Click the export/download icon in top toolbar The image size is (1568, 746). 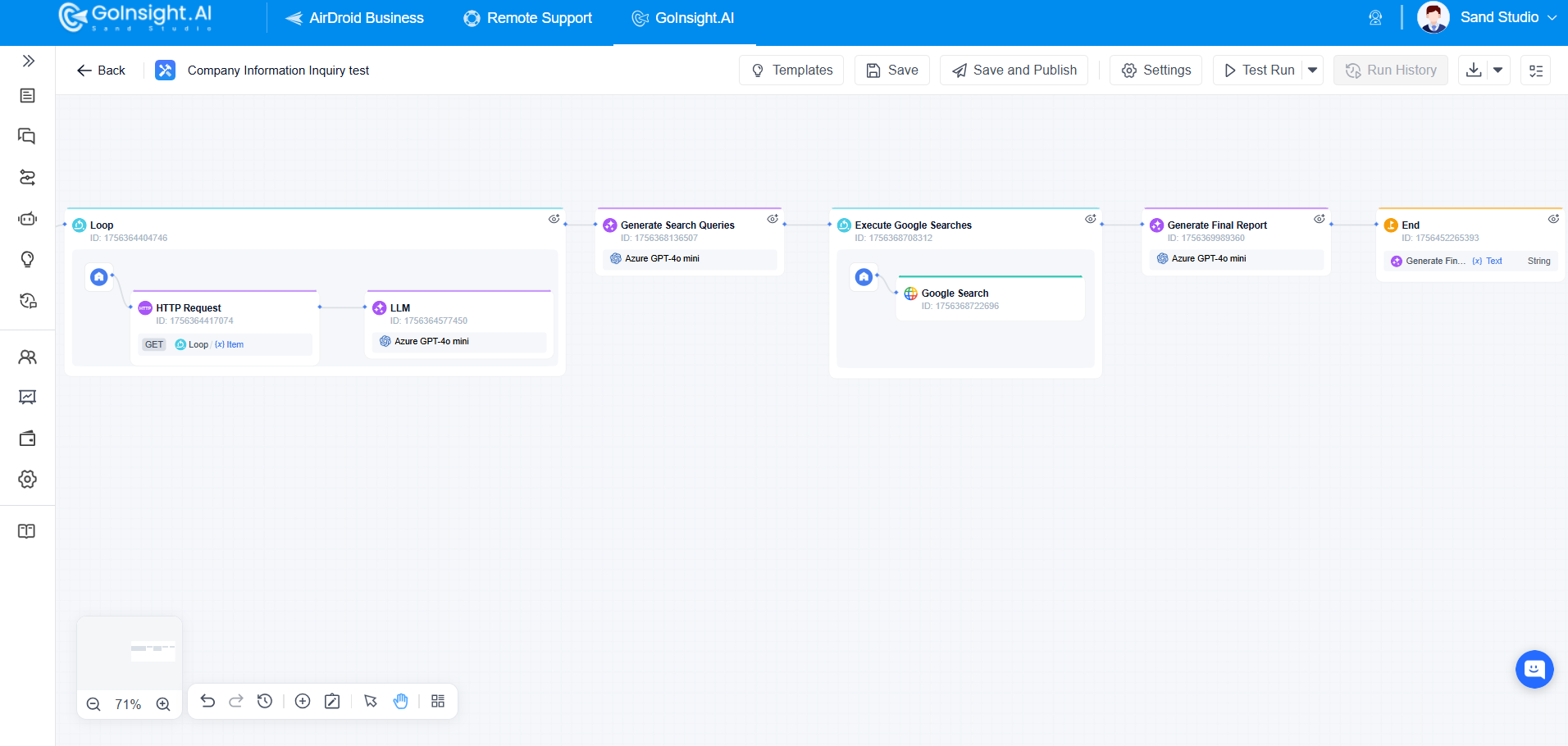[1474, 70]
